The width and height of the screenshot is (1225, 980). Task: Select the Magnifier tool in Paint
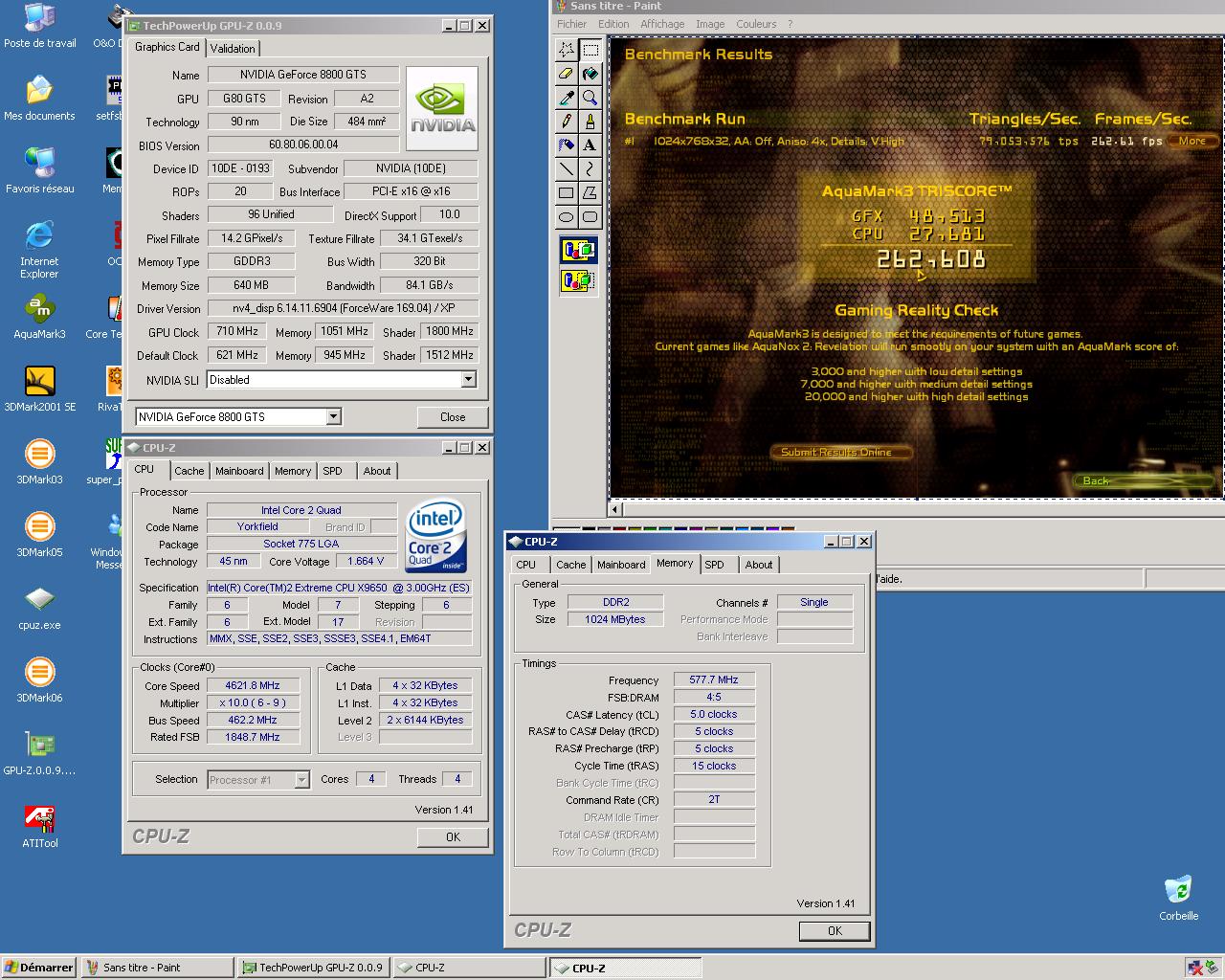[590, 98]
